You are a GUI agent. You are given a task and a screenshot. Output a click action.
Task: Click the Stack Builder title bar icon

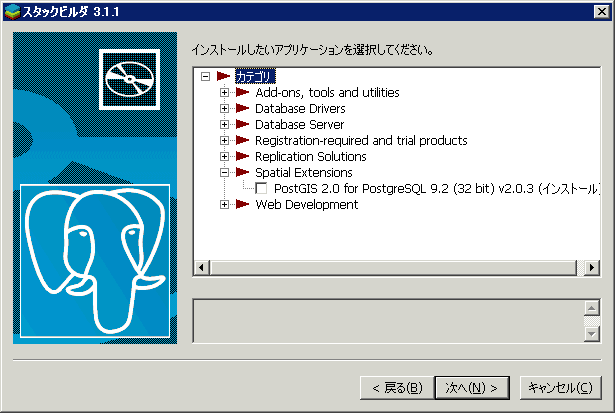point(12,11)
